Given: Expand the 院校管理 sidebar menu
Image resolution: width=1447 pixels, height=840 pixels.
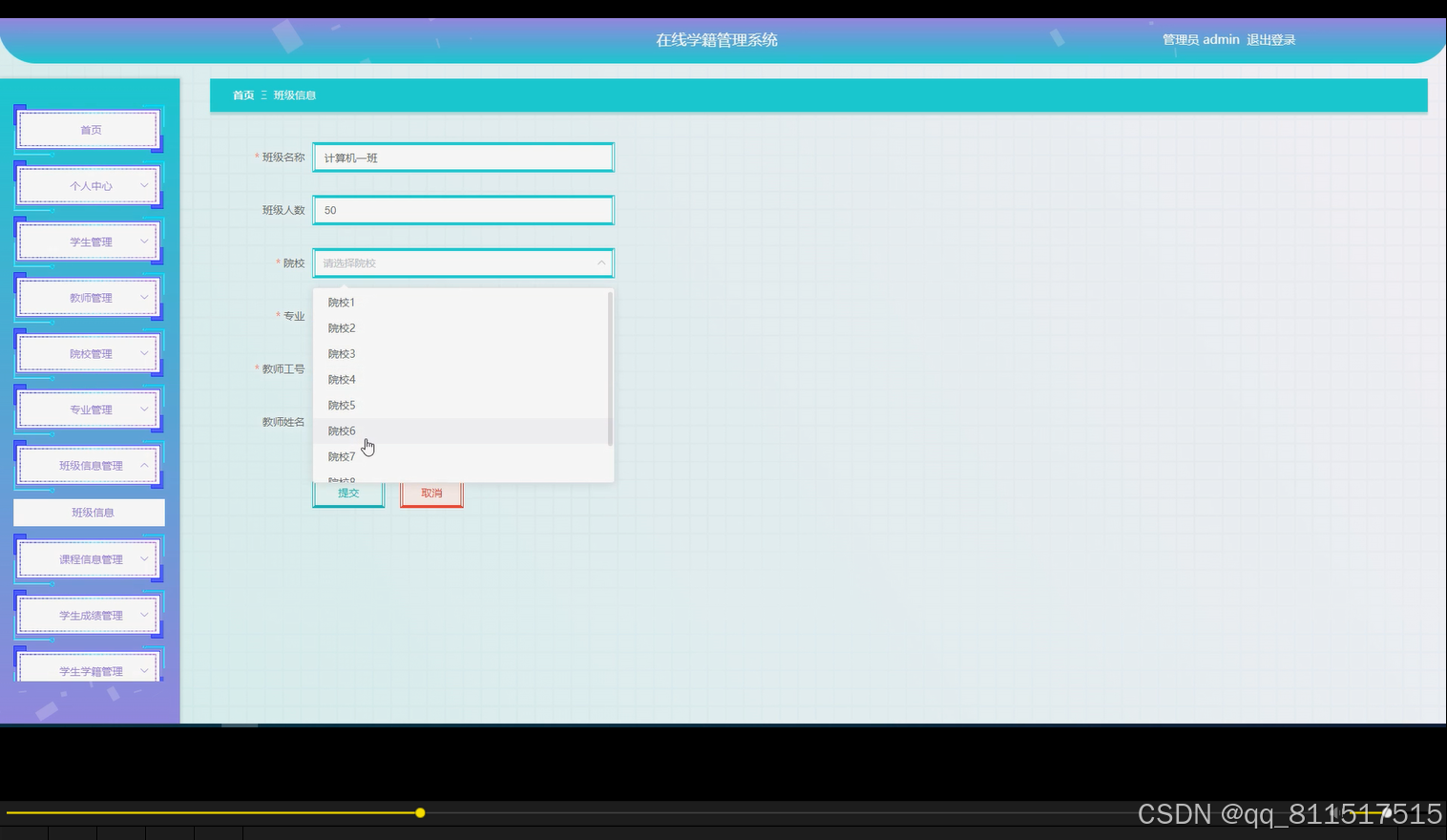Looking at the screenshot, I should pos(90,354).
